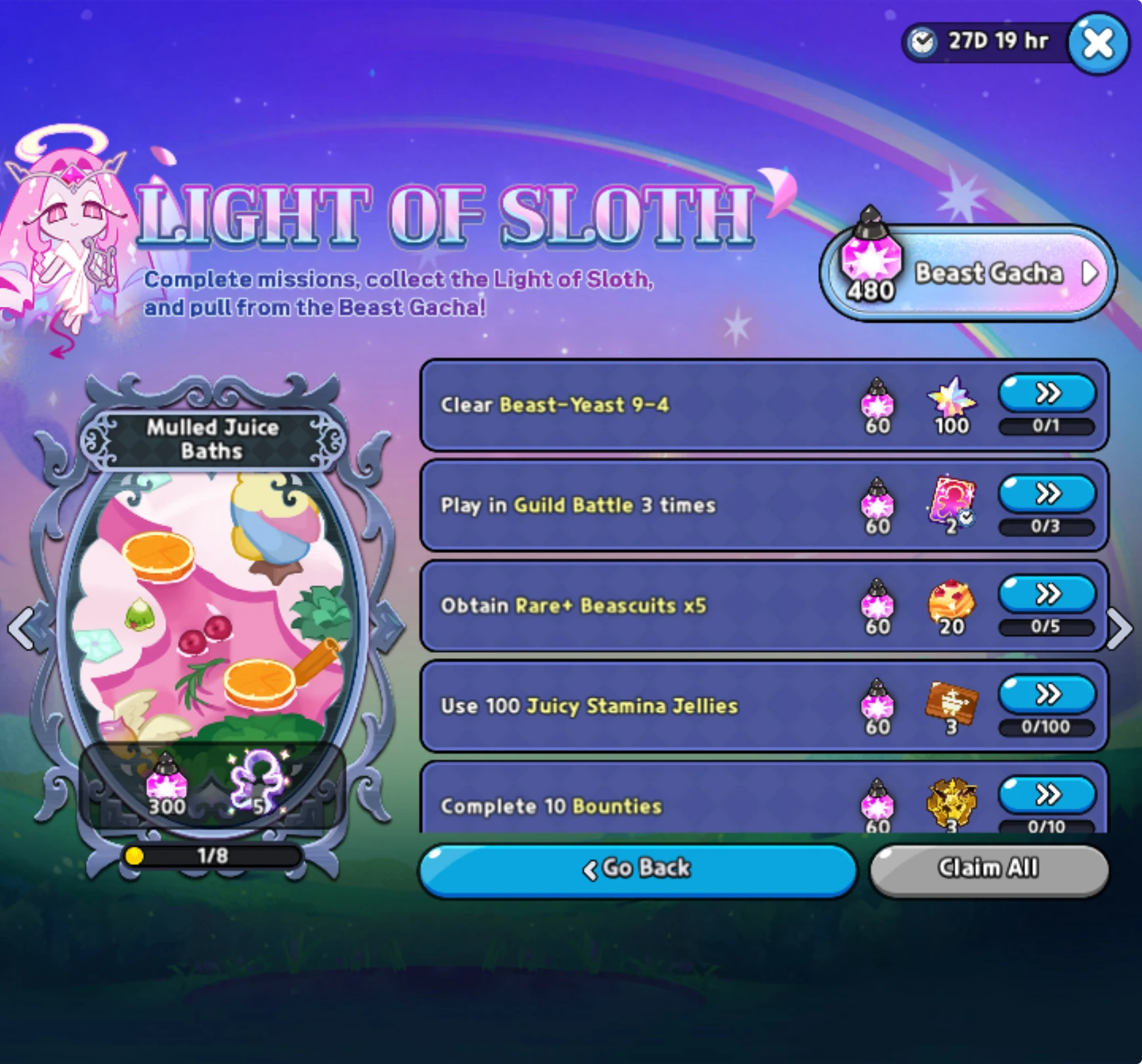Open the Beast Gacha banner

[968, 273]
